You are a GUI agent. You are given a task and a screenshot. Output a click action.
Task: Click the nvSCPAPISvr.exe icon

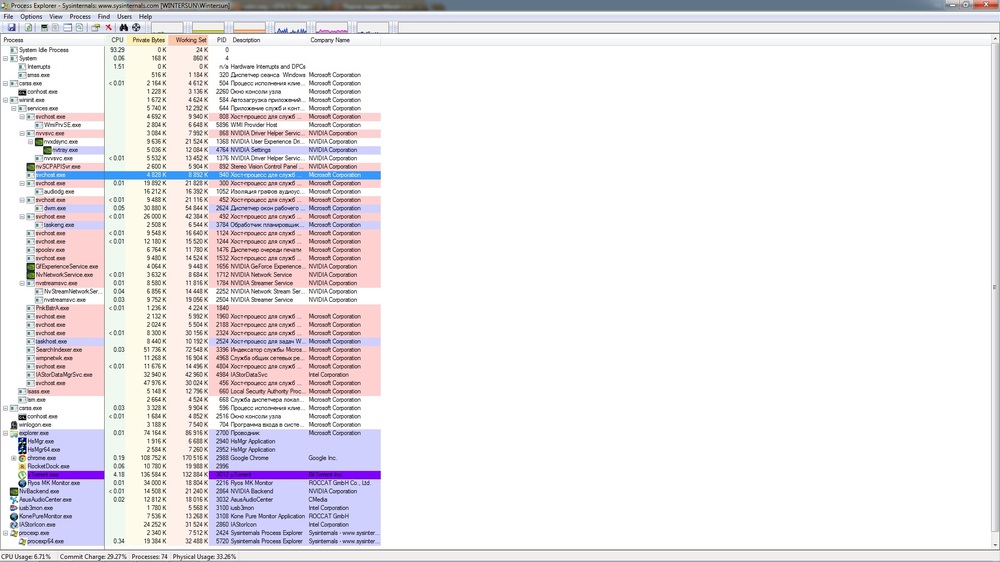[x=31, y=166]
